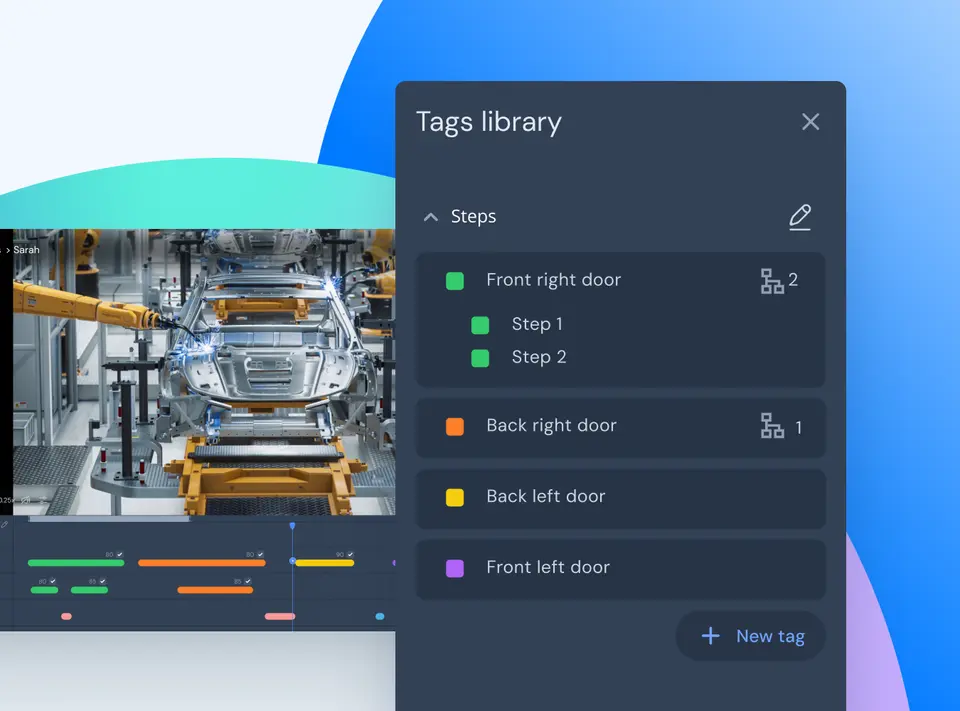Select the long green timeline segment
This screenshot has height=711, width=960.
point(76,563)
